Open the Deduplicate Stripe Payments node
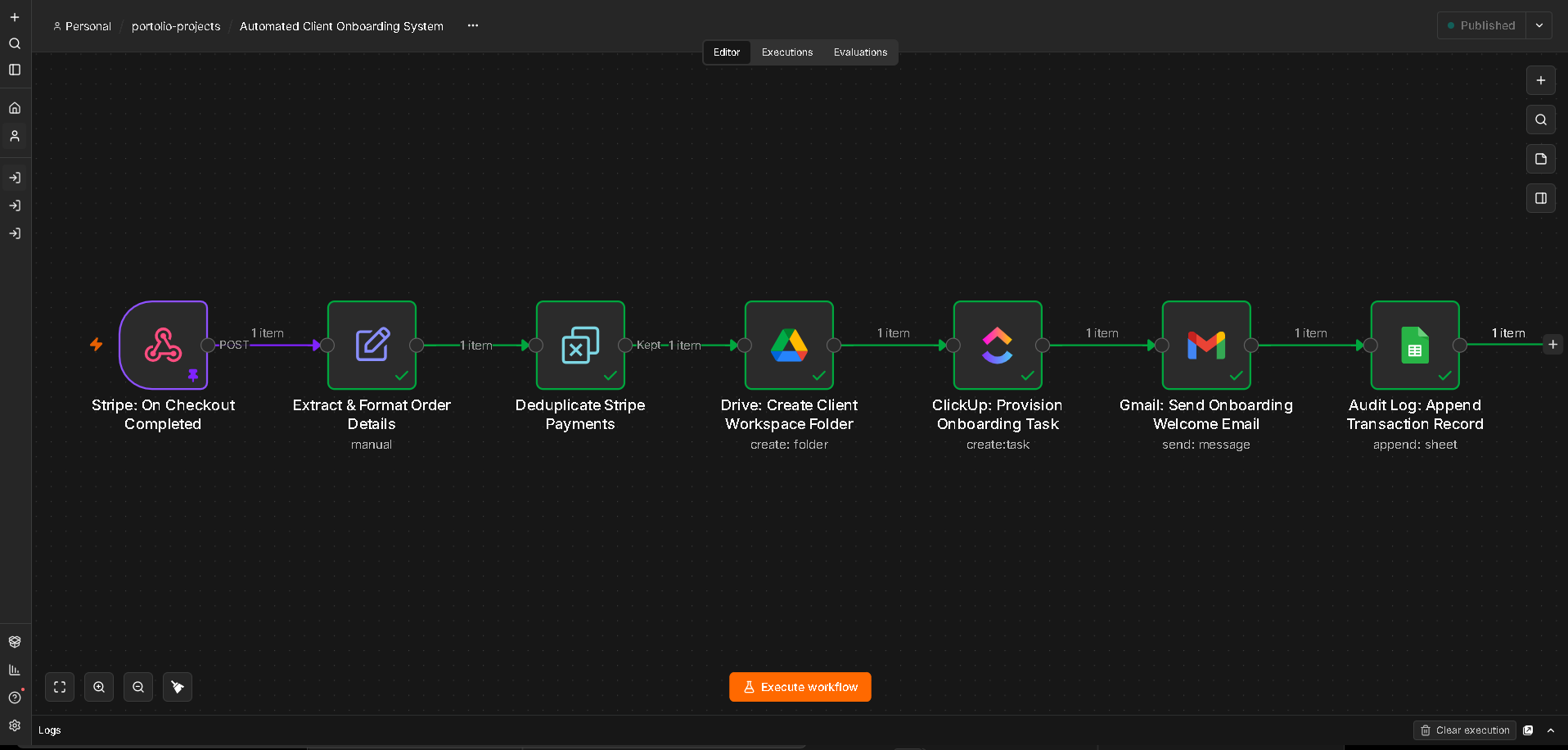The height and width of the screenshot is (750, 1568). point(580,345)
